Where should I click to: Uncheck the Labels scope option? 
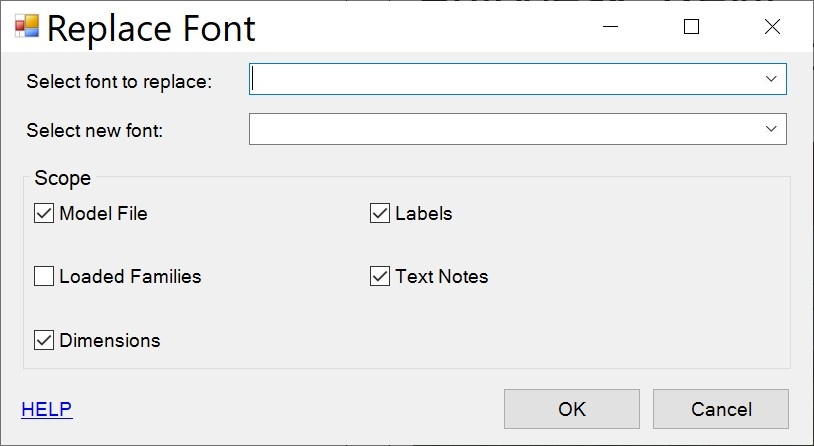click(380, 213)
